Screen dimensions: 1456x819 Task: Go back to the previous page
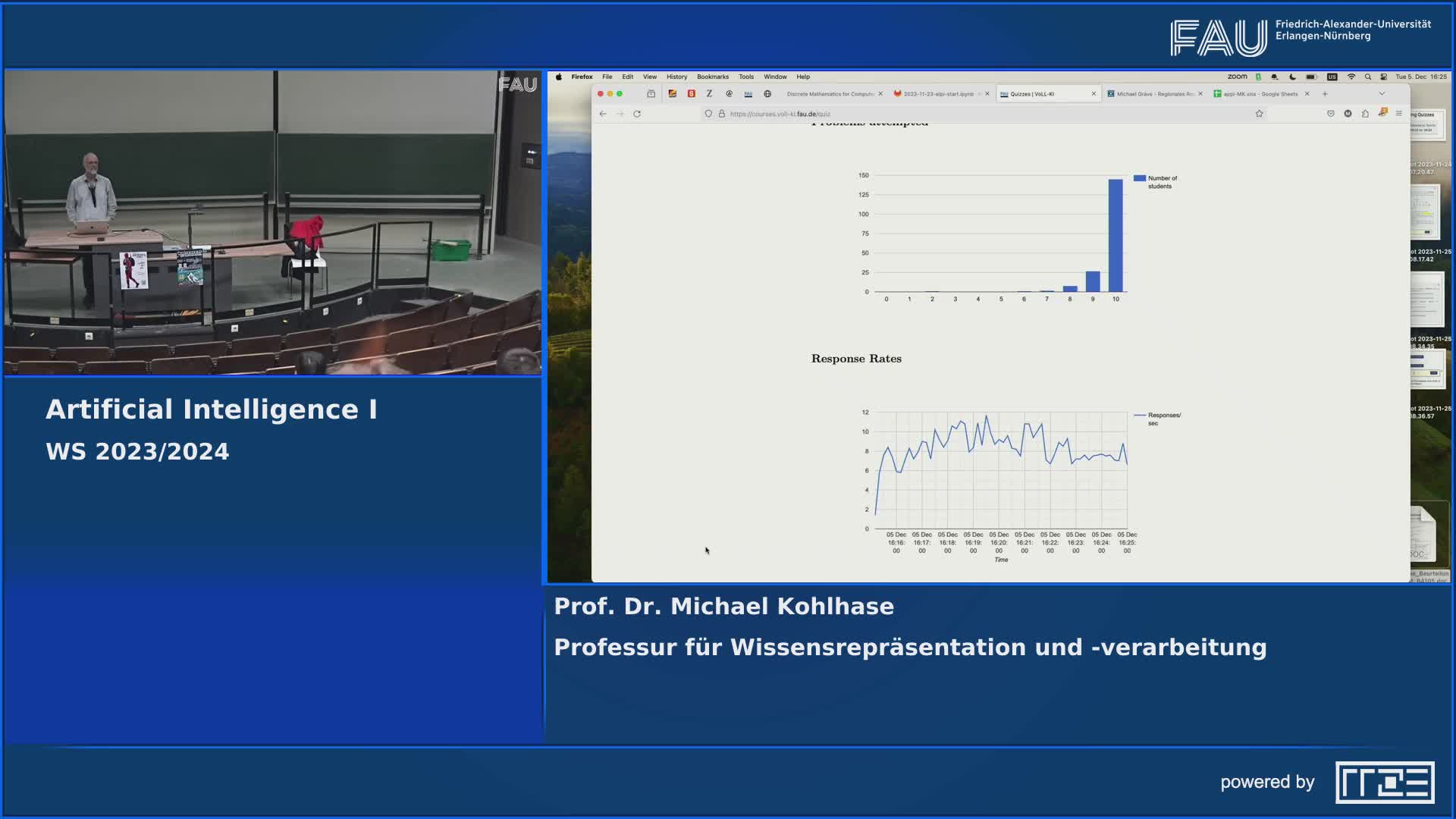(x=603, y=114)
